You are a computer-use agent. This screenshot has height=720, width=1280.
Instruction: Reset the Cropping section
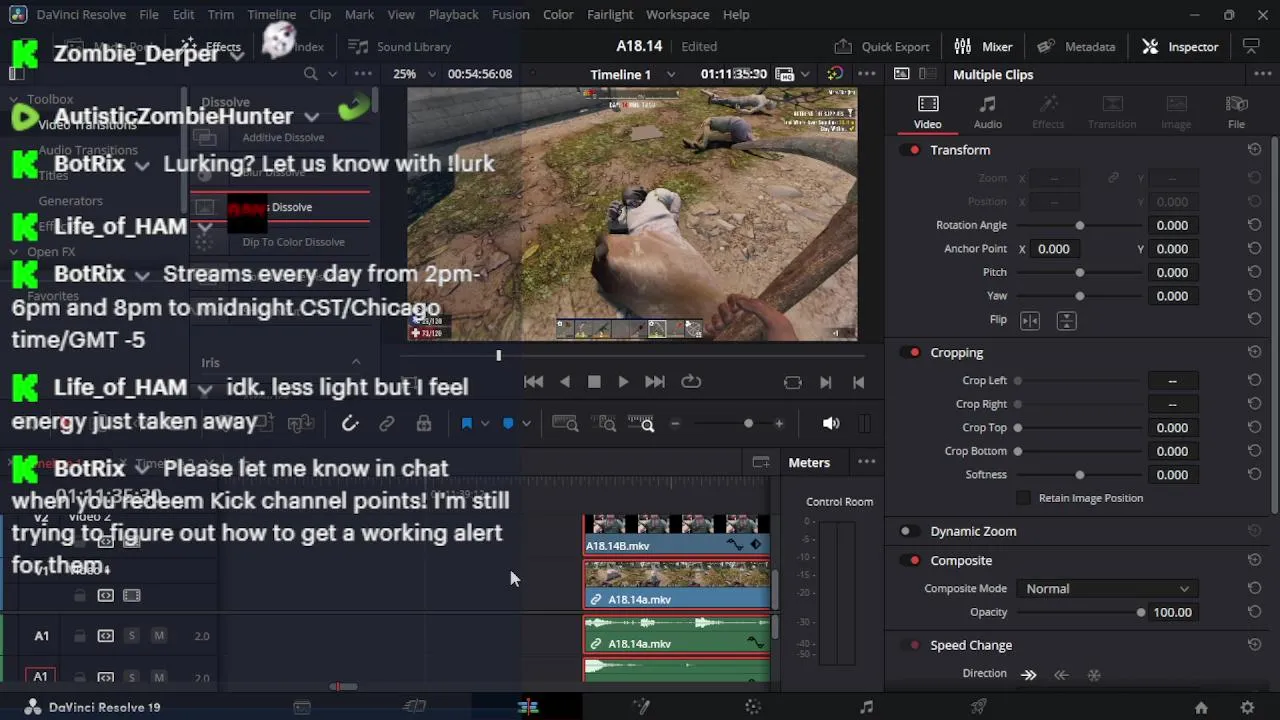click(x=1254, y=352)
